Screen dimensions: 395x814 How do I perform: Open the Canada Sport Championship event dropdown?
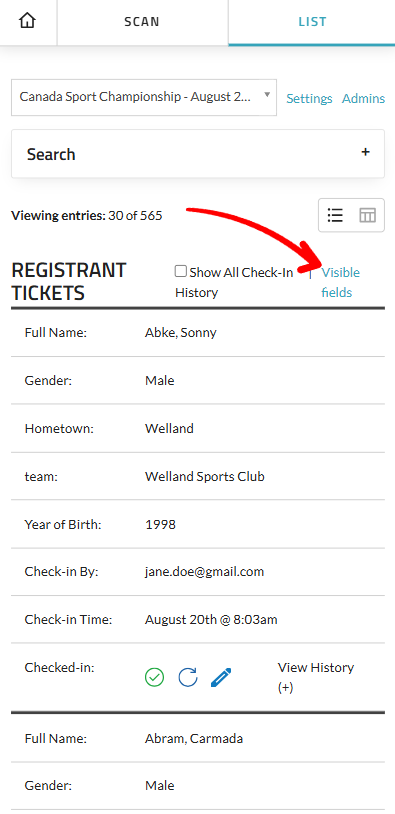click(144, 97)
